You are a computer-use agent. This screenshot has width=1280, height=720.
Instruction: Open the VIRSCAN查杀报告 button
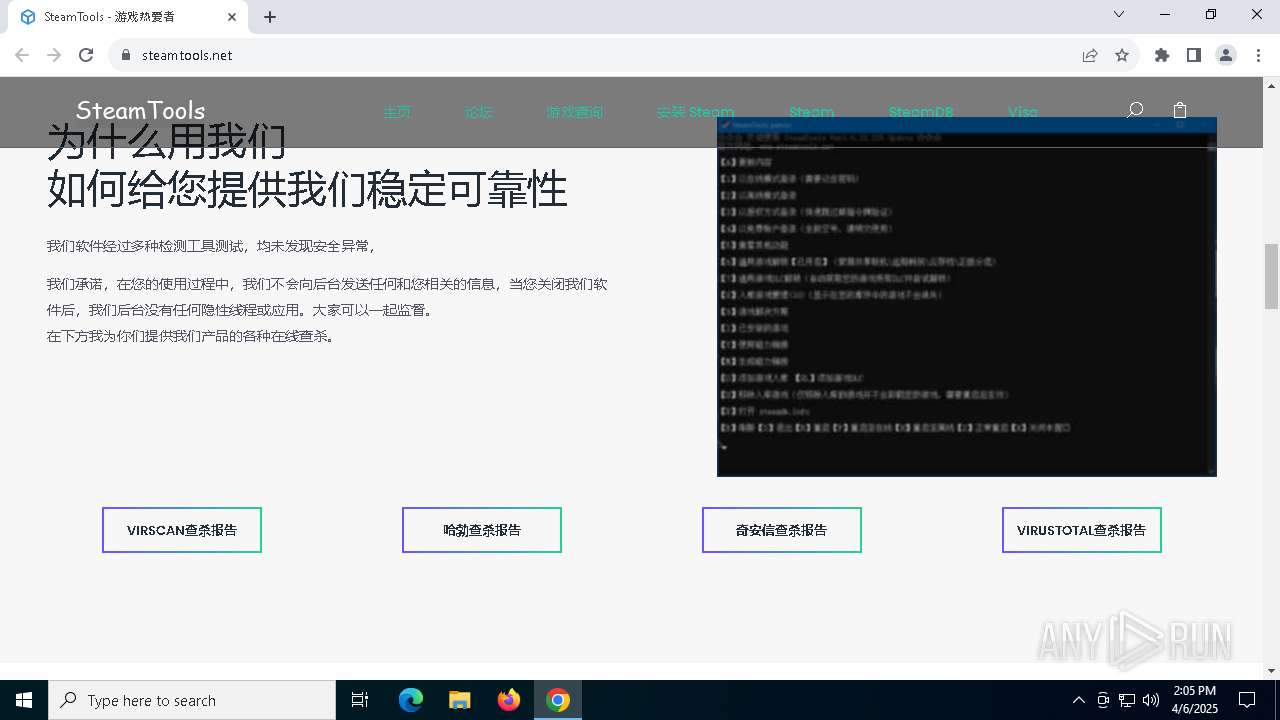[x=182, y=530]
